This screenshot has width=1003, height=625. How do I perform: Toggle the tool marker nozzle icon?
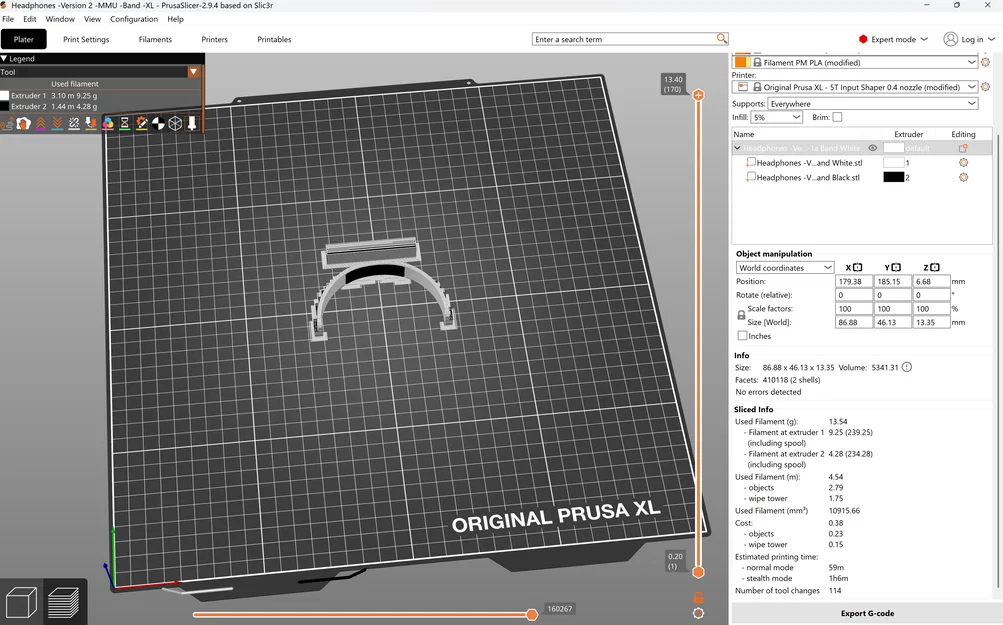(x=191, y=123)
